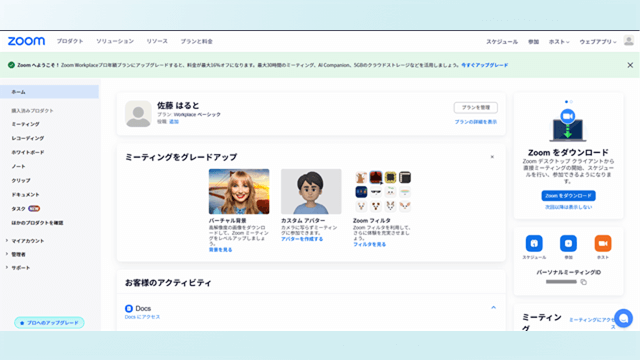Open the chat support bubble
640x360 pixels.
point(623,318)
